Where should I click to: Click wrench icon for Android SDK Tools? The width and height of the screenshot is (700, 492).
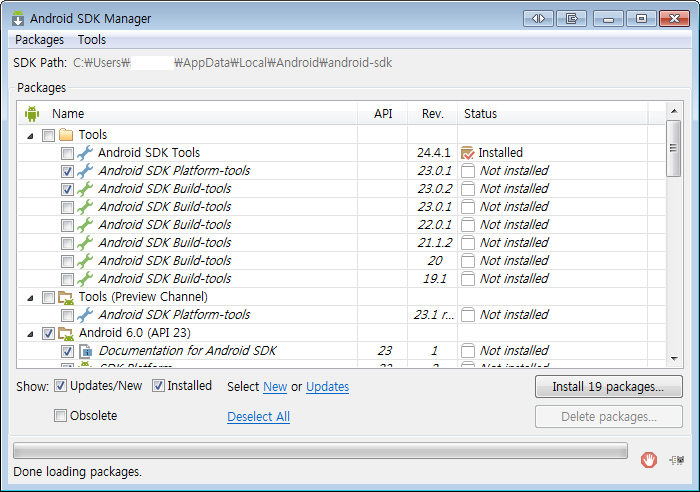[85, 153]
